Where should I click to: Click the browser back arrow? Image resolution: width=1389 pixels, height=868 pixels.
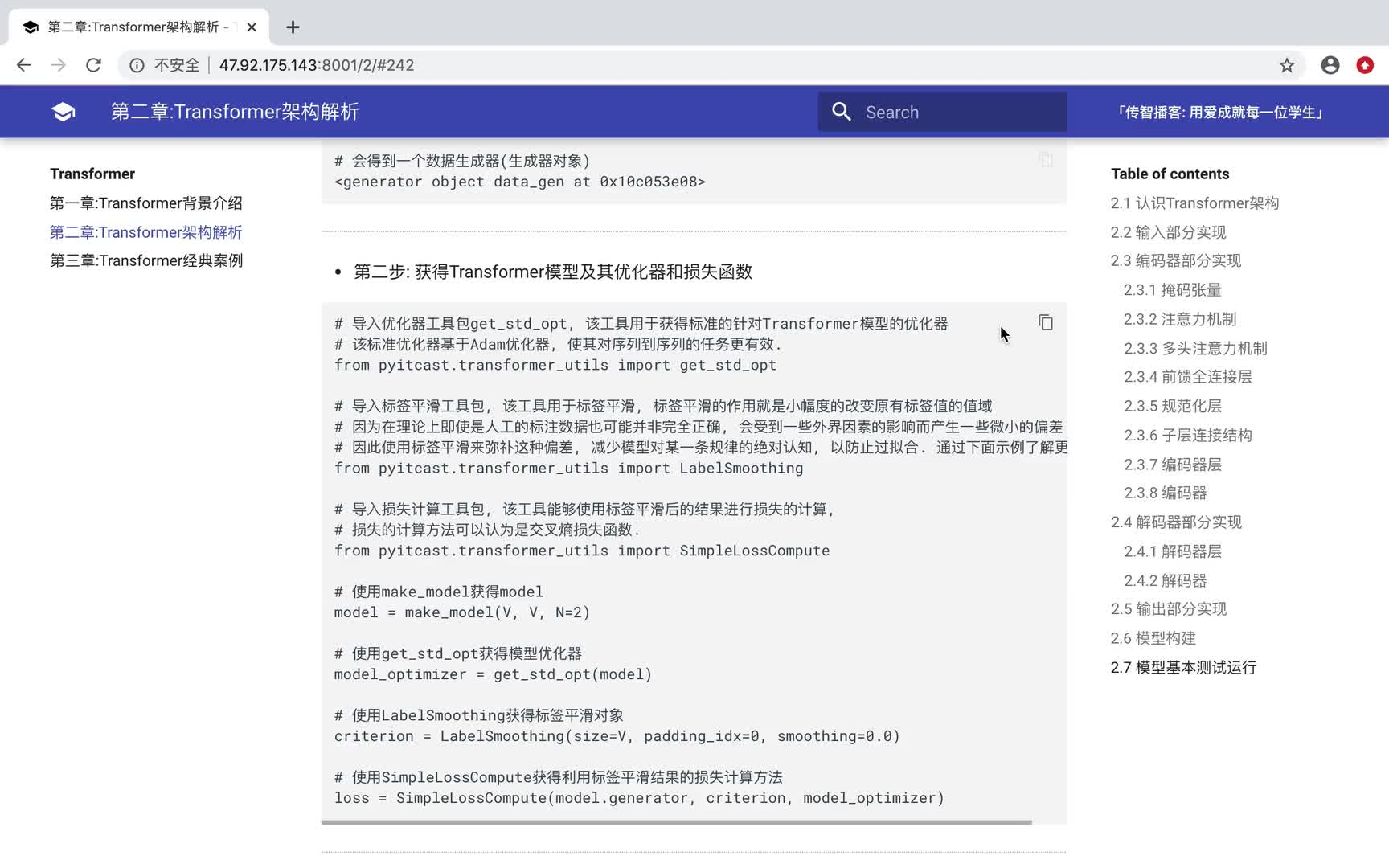(24, 65)
